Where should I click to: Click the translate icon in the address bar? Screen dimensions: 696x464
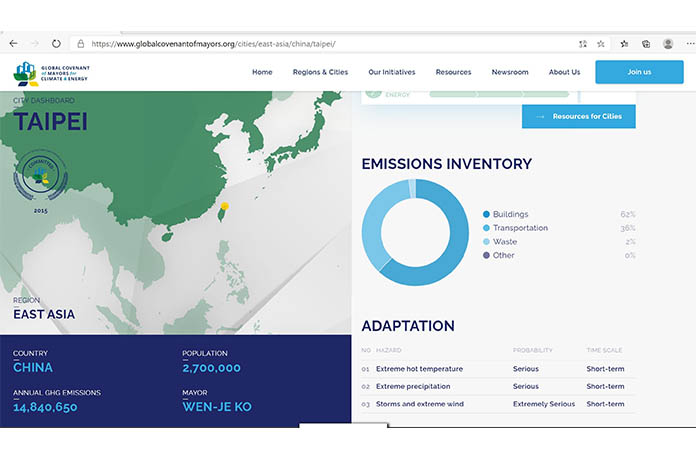[582, 44]
